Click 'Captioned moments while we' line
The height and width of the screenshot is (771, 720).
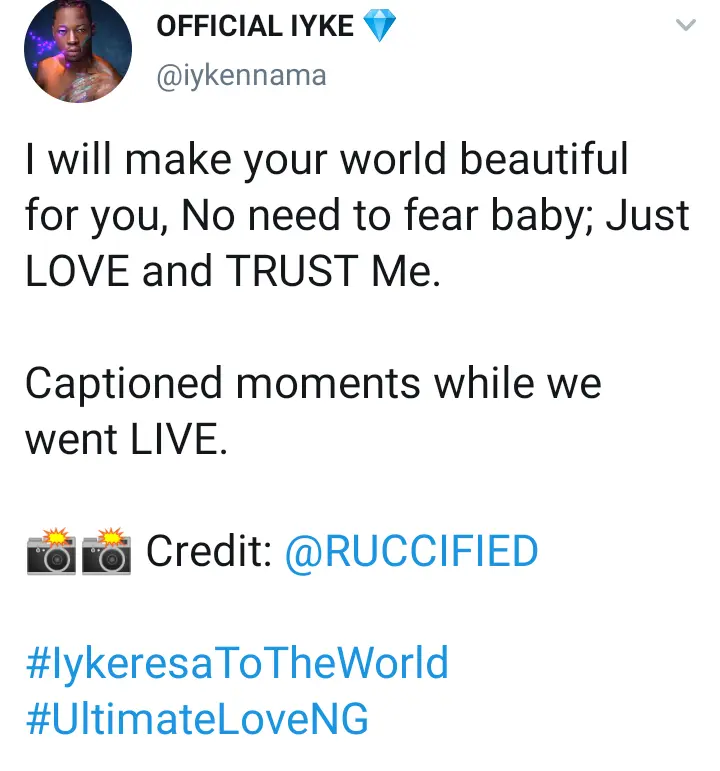coord(313,384)
